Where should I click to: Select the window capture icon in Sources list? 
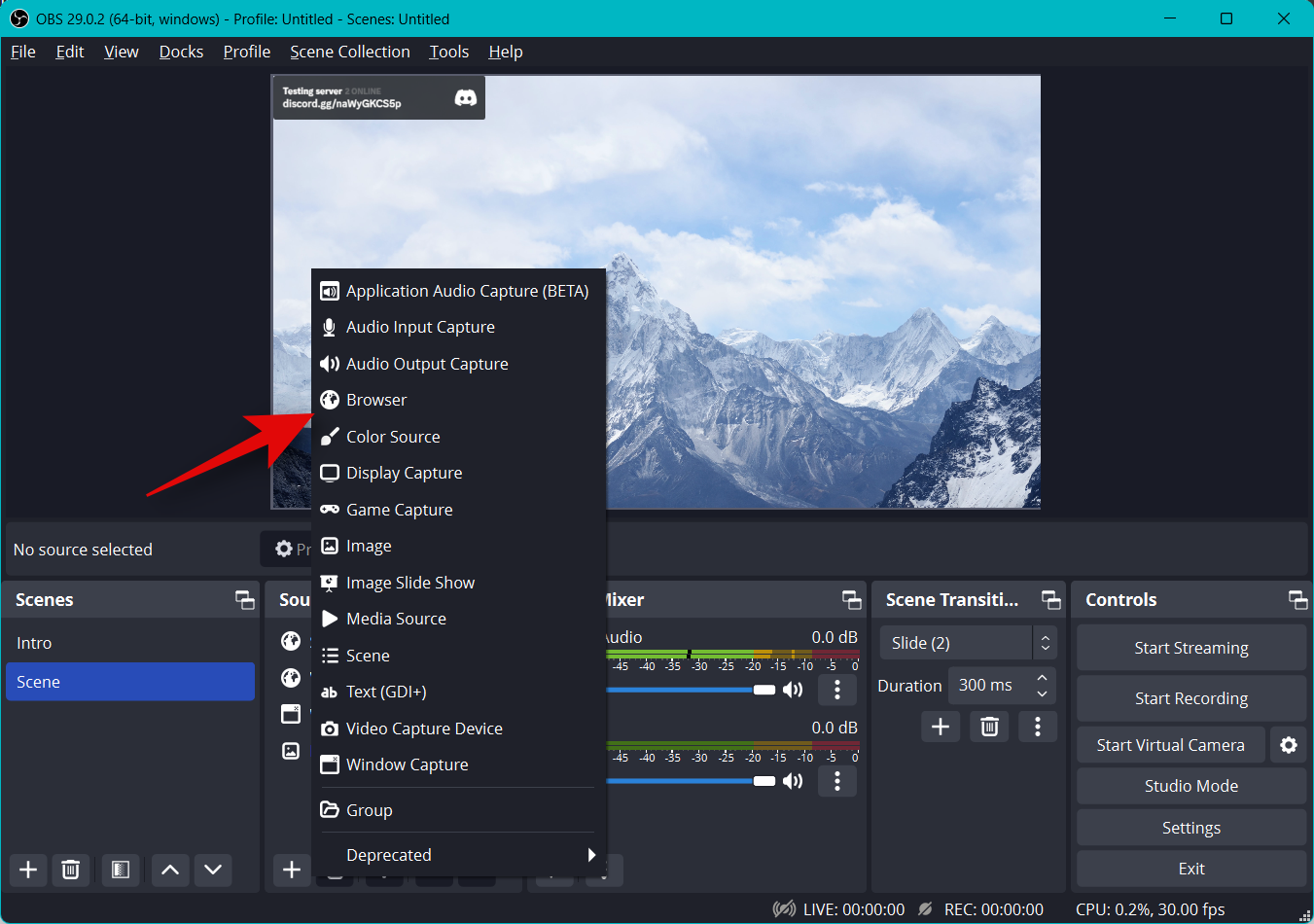[x=291, y=714]
